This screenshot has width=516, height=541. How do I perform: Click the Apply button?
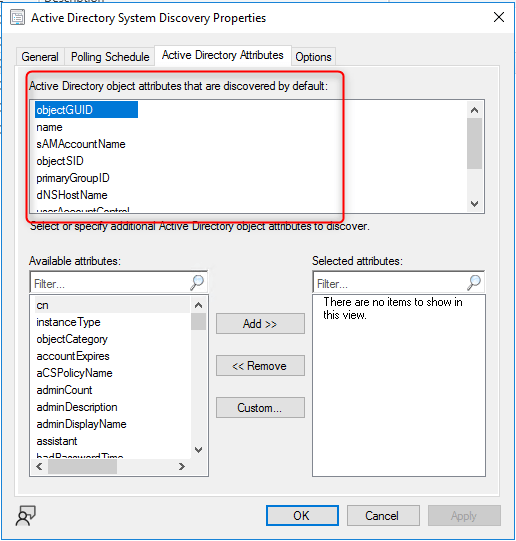pyautogui.click(x=464, y=516)
